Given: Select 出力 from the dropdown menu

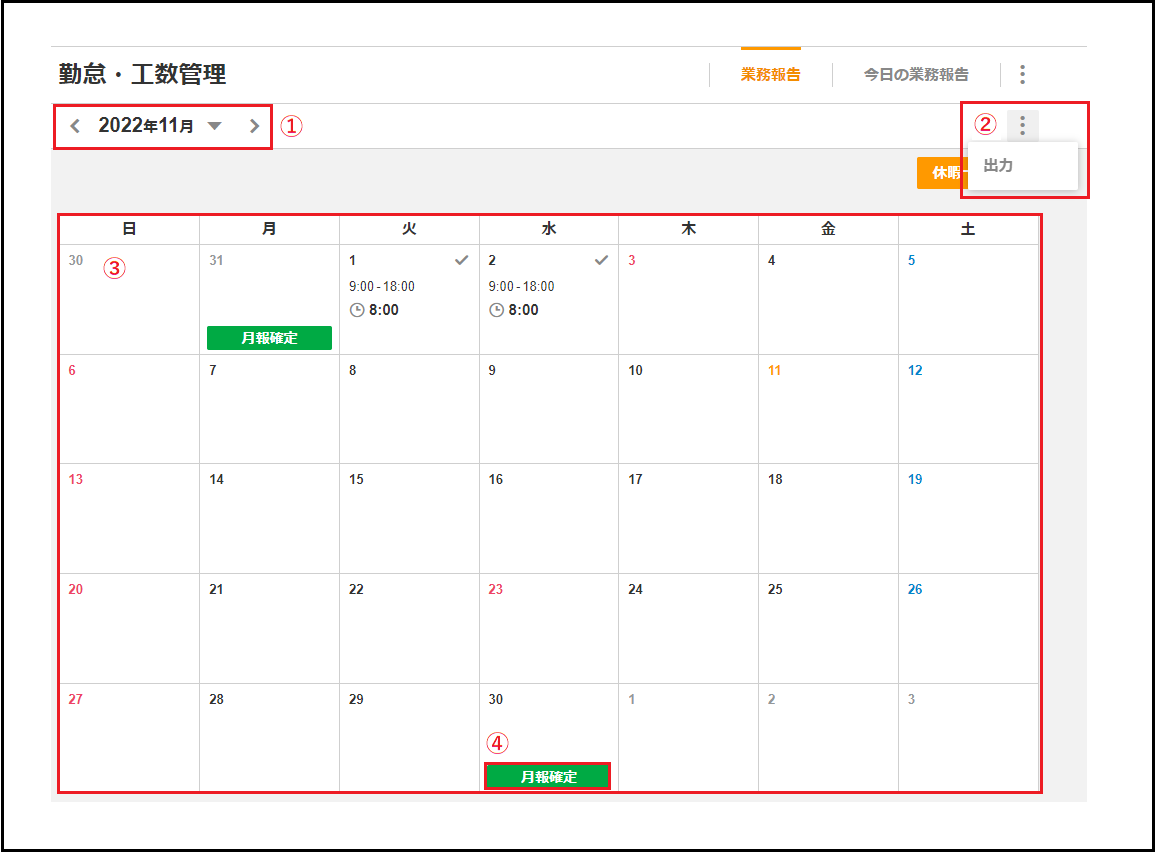Looking at the screenshot, I should click(x=998, y=166).
